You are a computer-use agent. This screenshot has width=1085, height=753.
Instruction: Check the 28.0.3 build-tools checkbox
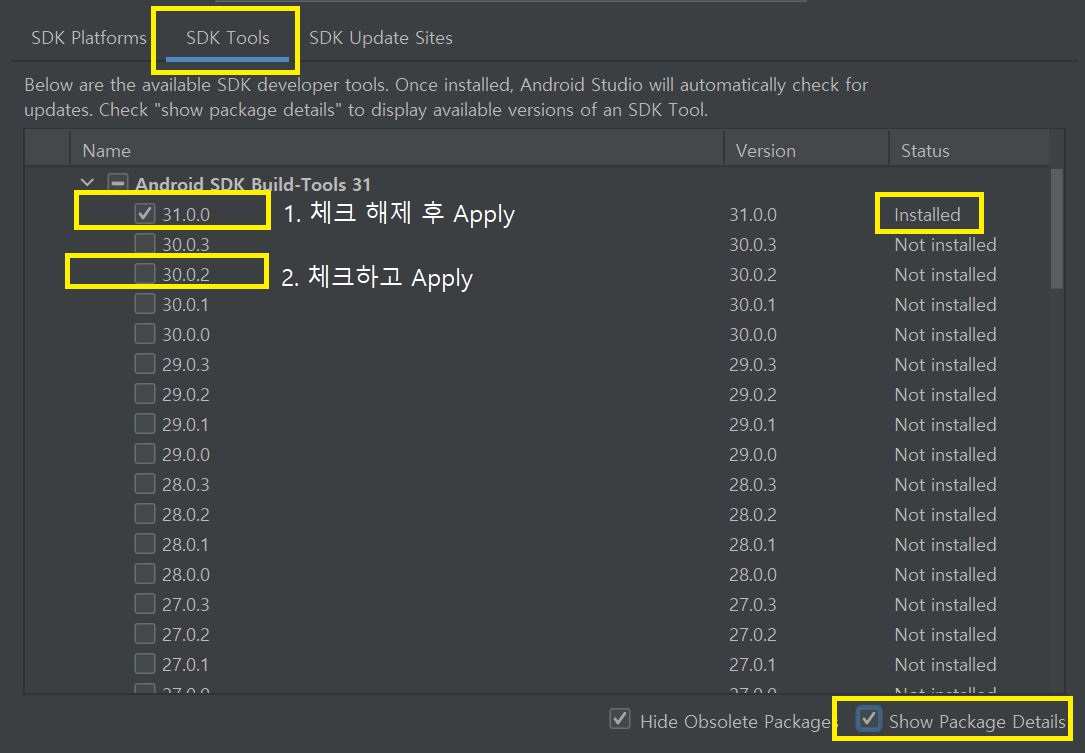[145, 483]
